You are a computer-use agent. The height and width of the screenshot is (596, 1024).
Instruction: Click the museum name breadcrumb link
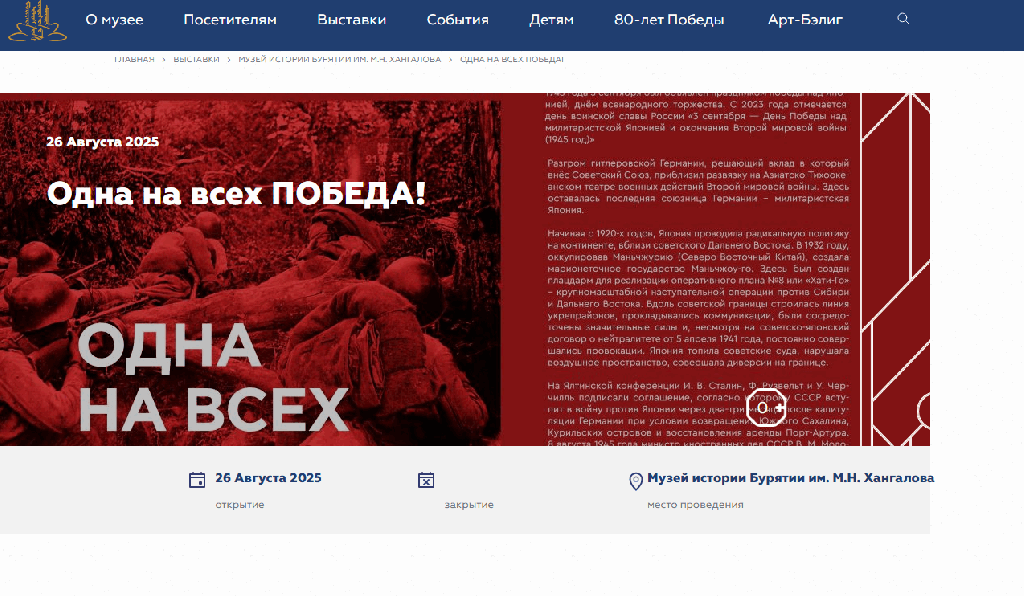point(339,60)
